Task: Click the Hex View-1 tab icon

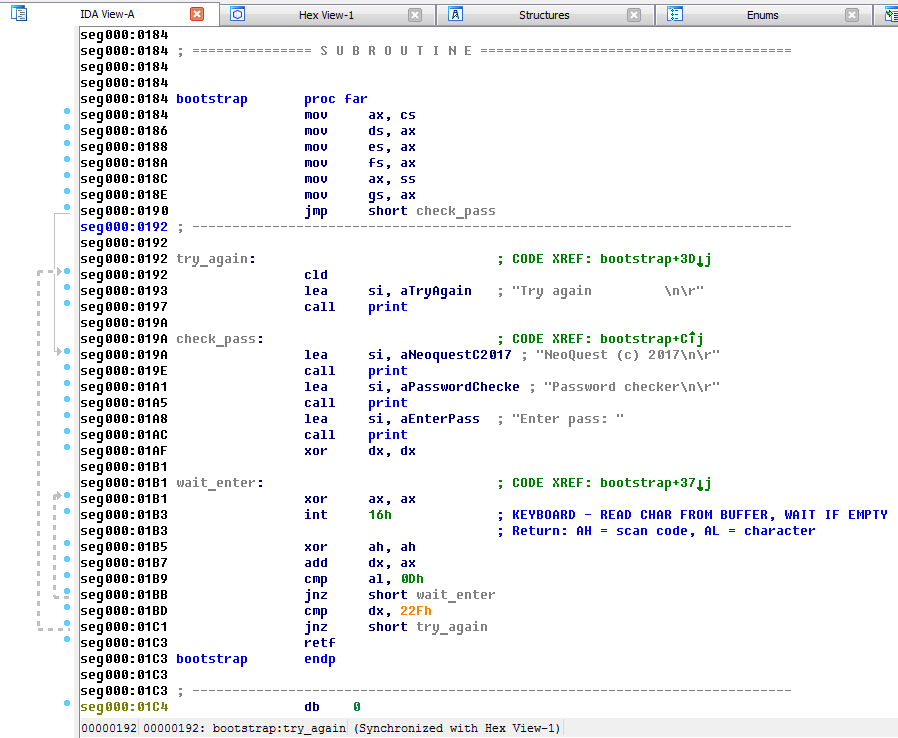Action: [237, 14]
